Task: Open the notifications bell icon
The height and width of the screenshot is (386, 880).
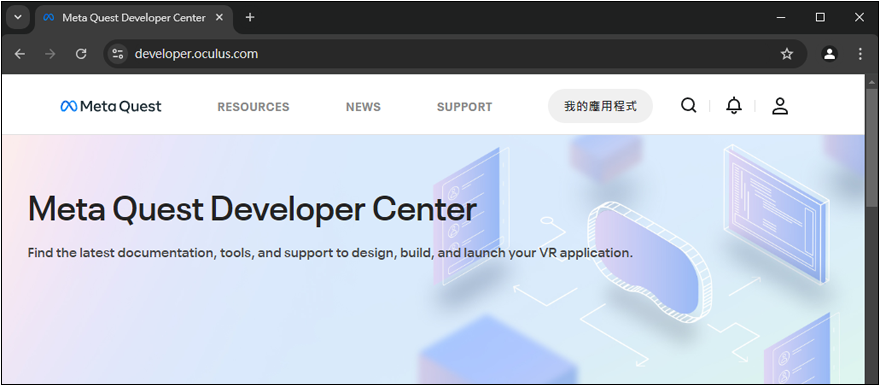Action: pyautogui.click(x=734, y=105)
